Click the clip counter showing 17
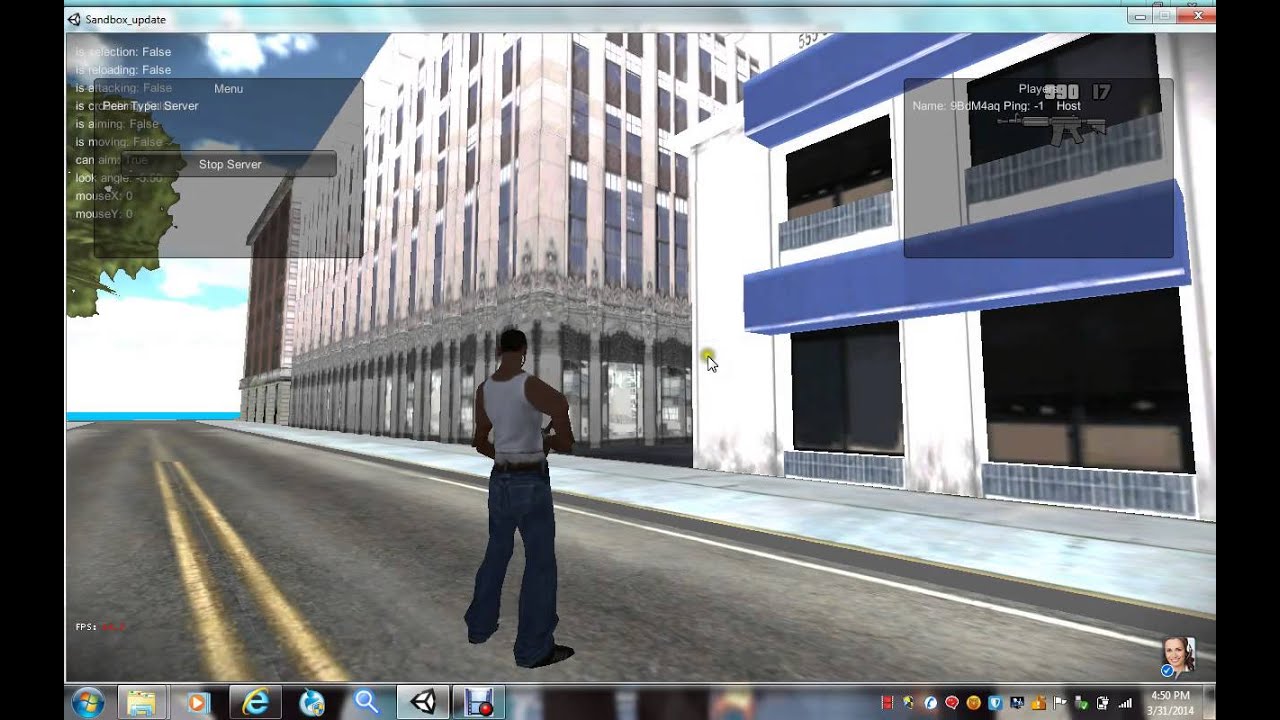 click(x=1101, y=92)
